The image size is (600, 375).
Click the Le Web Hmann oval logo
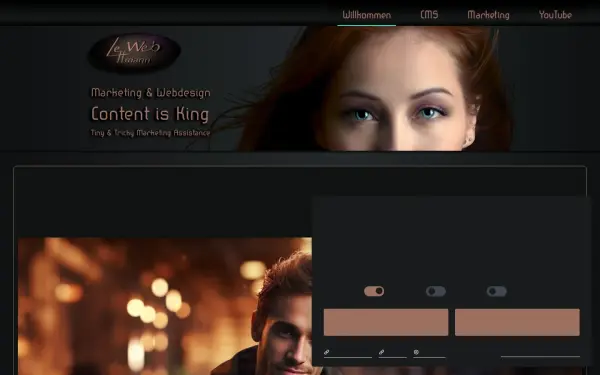pos(134,53)
